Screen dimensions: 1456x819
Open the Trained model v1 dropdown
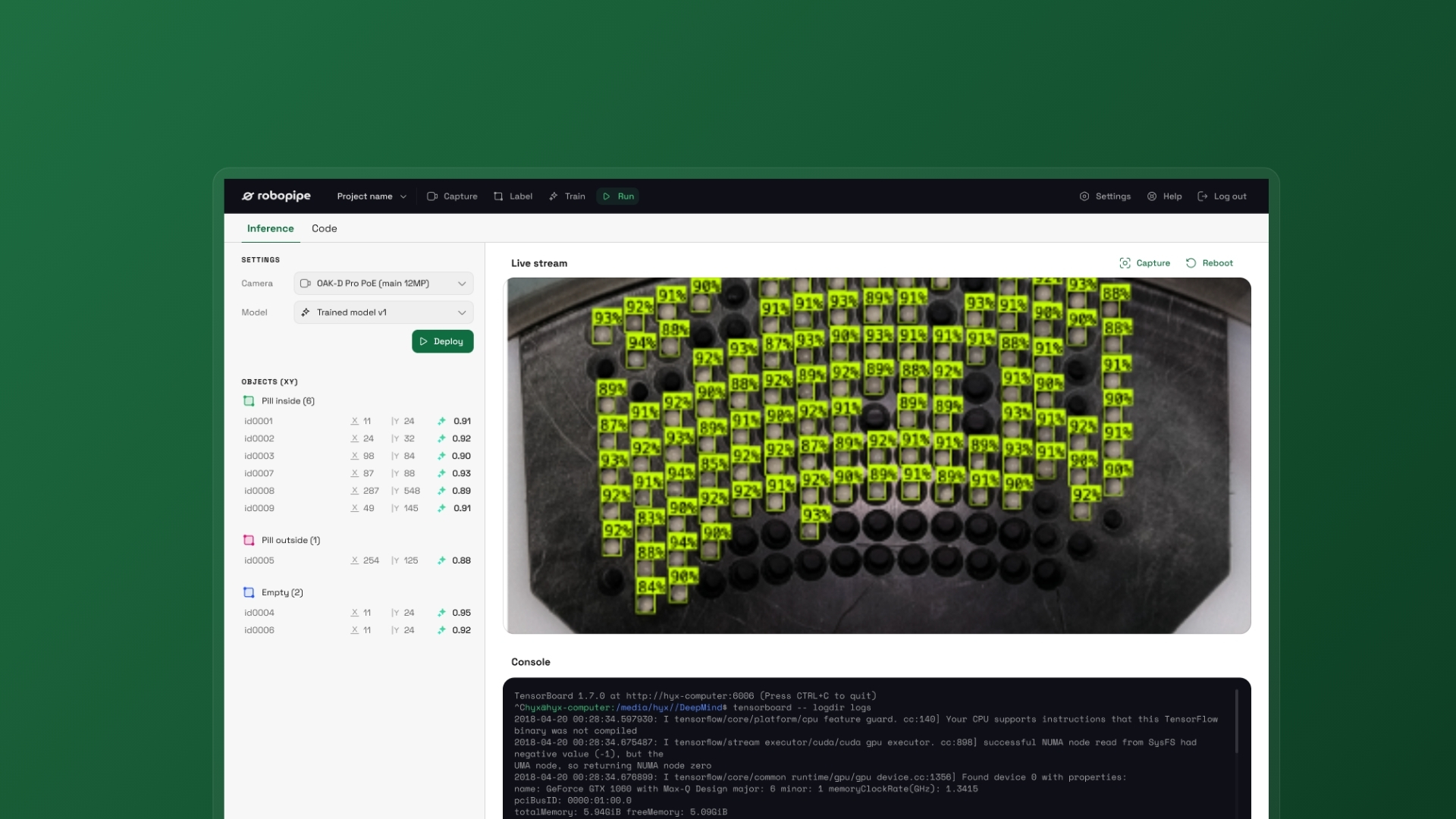click(383, 312)
